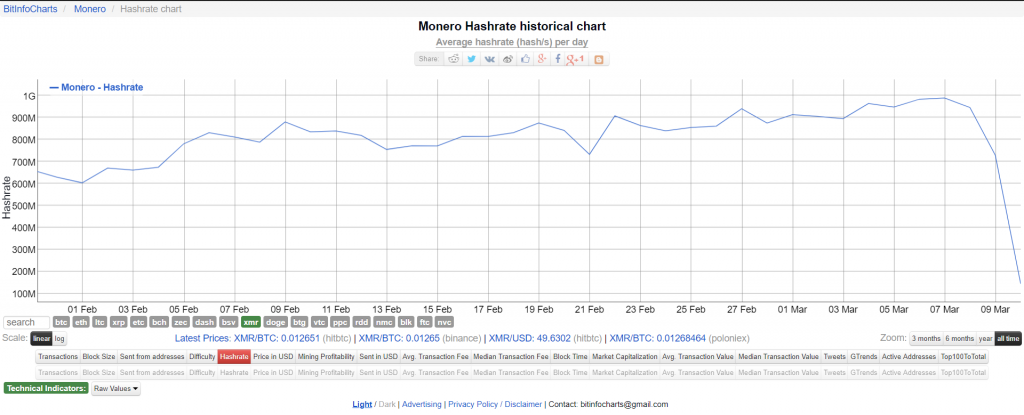Select the doge coin tag

pos(276,322)
